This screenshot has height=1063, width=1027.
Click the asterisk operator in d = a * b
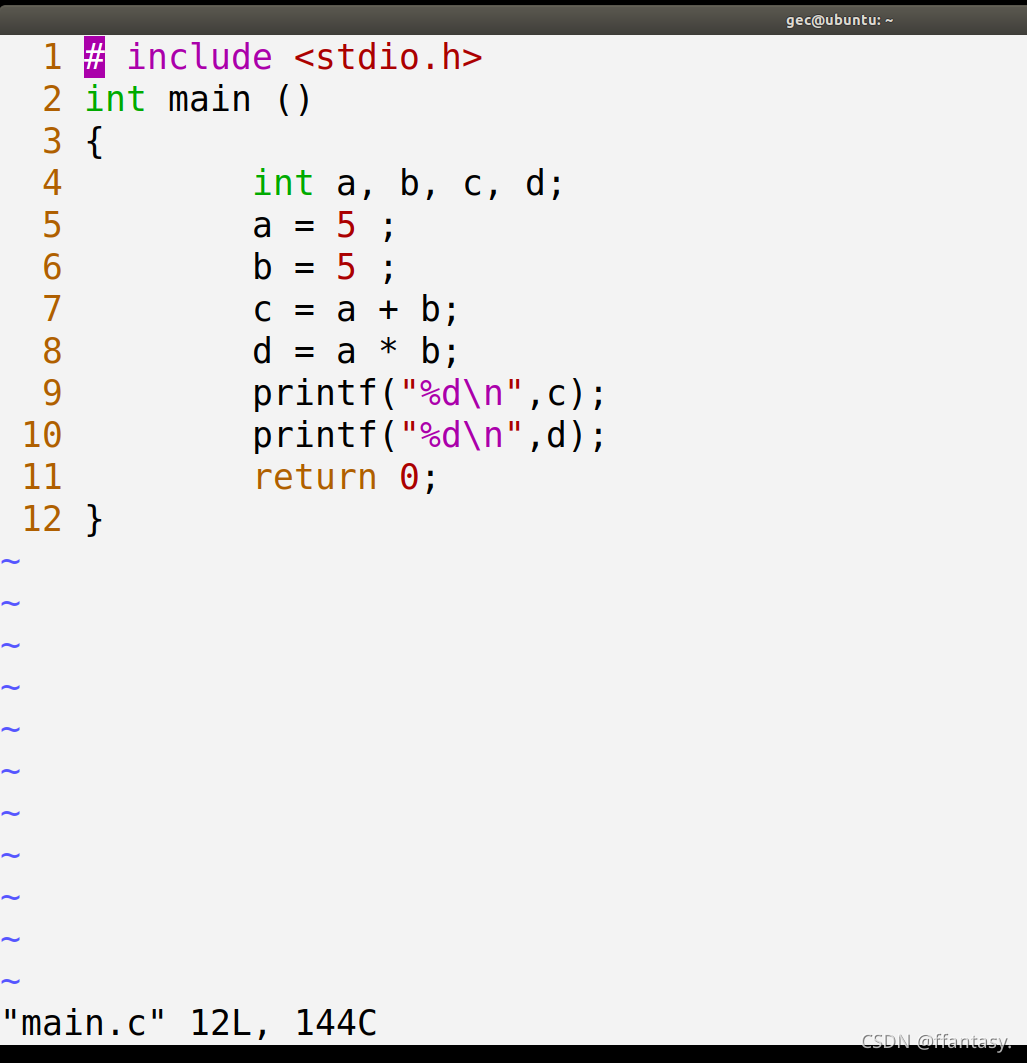[x=388, y=348]
